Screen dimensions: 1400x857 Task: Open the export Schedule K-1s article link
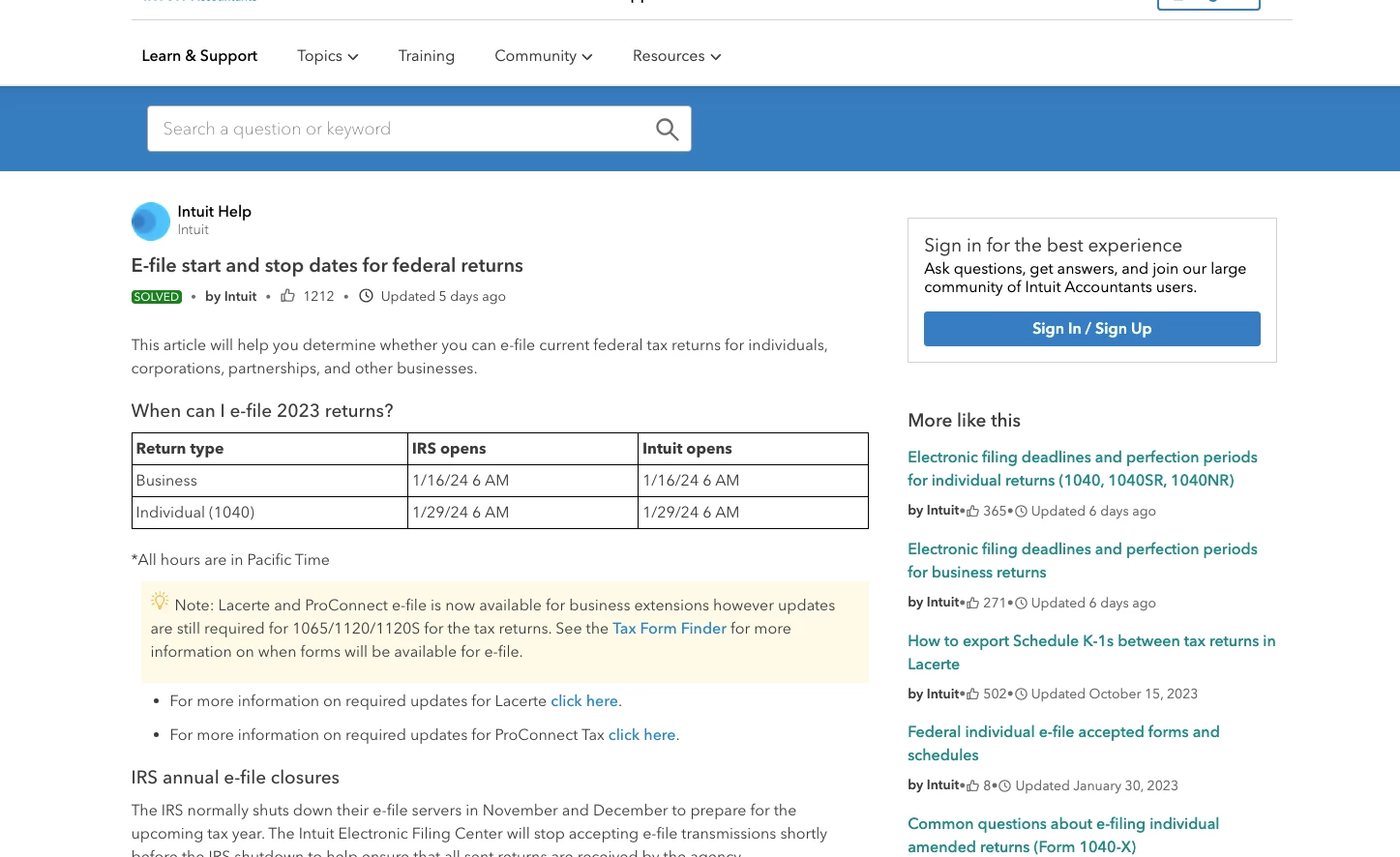pyautogui.click(x=1091, y=653)
